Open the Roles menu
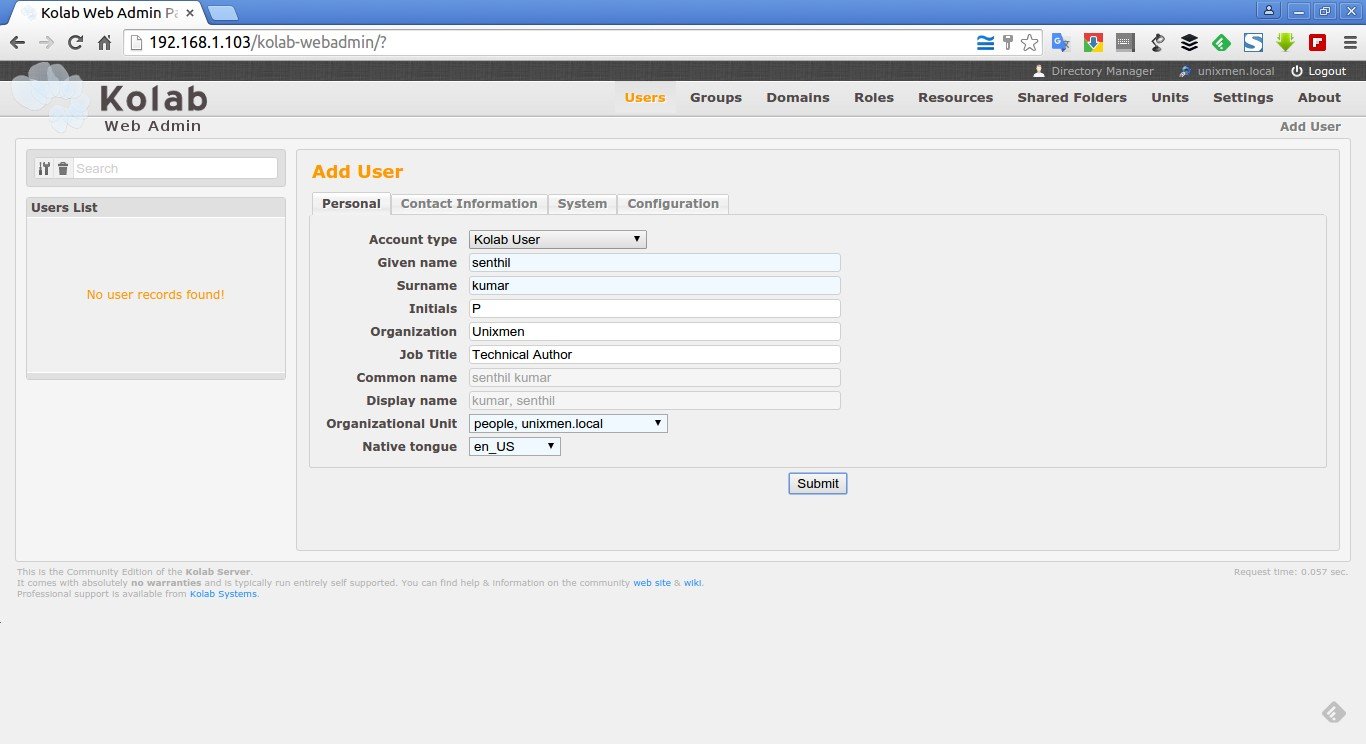1366x744 pixels. [x=874, y=98]
